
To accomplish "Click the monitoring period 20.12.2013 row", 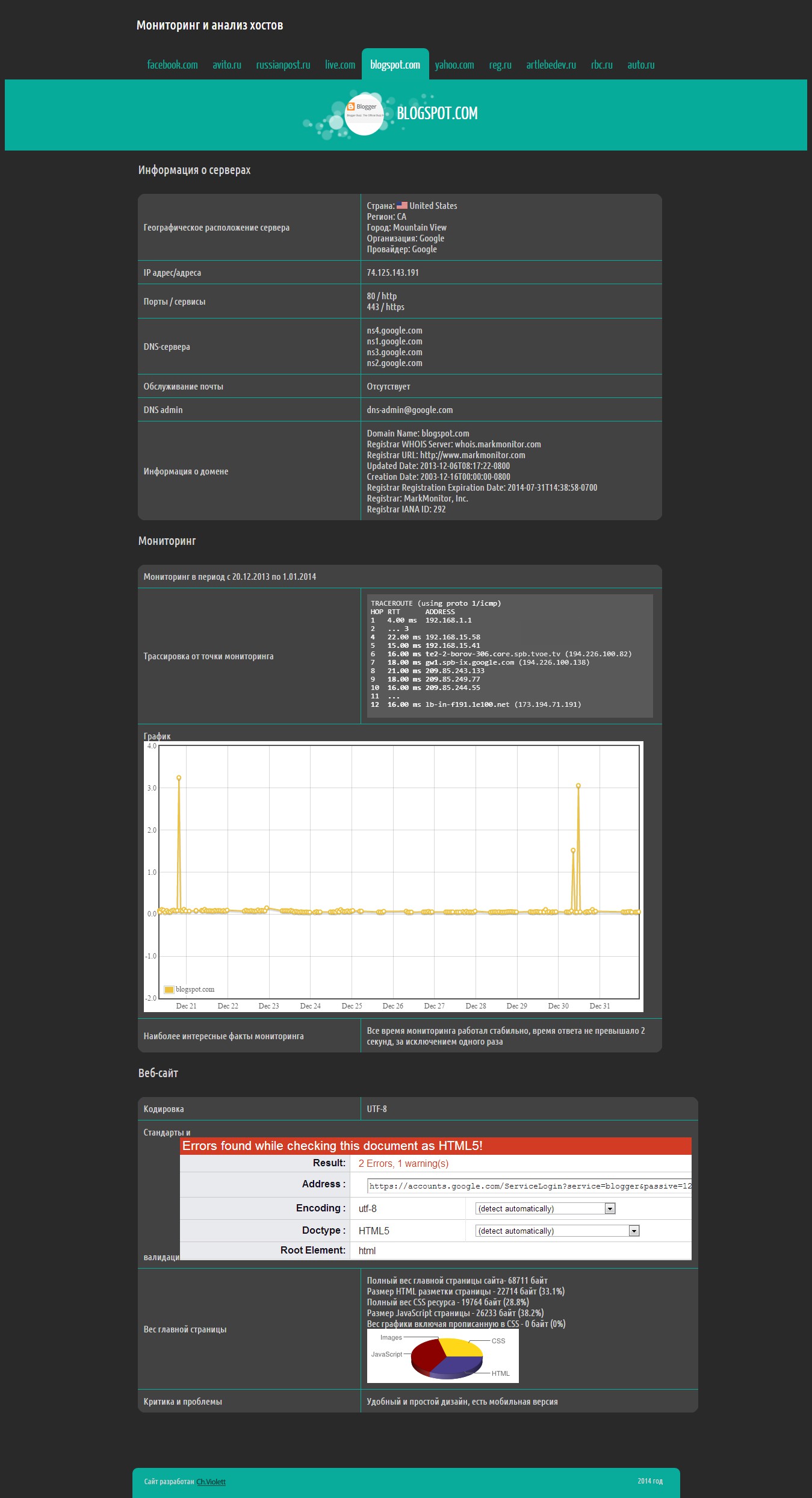I will coord(400,576).
